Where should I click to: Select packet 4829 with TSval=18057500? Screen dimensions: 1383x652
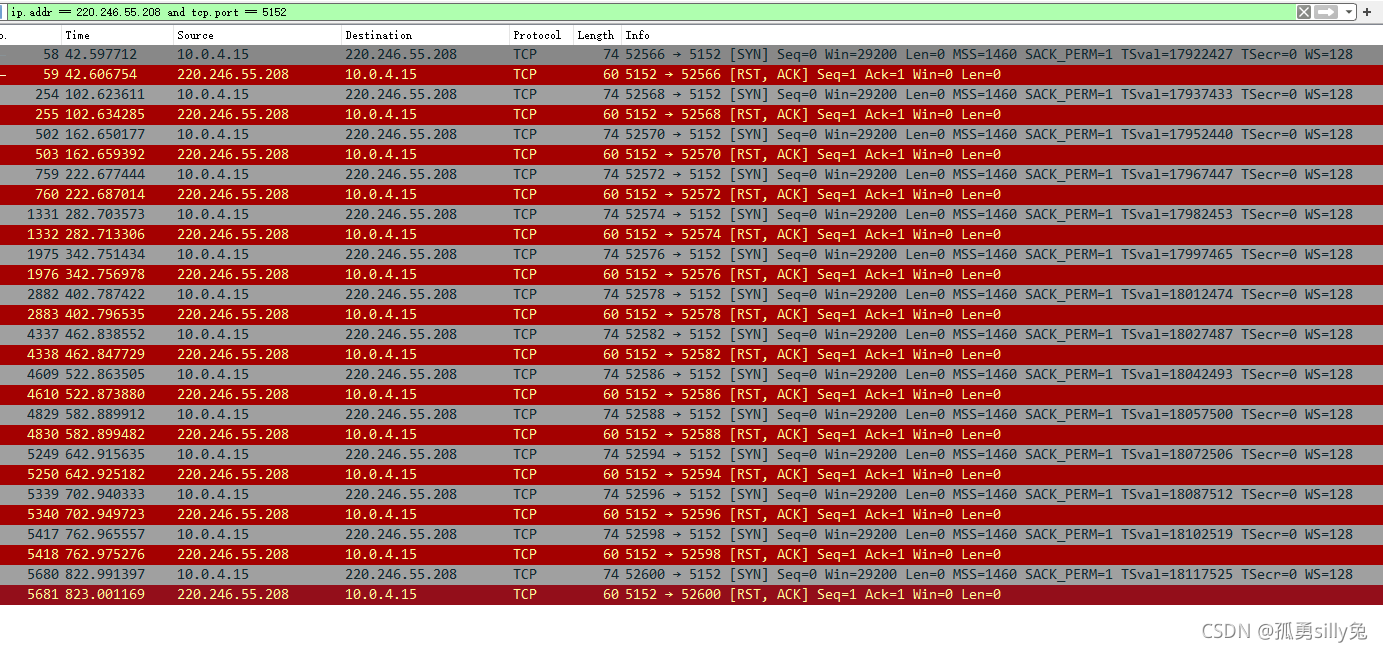[691, 414]
